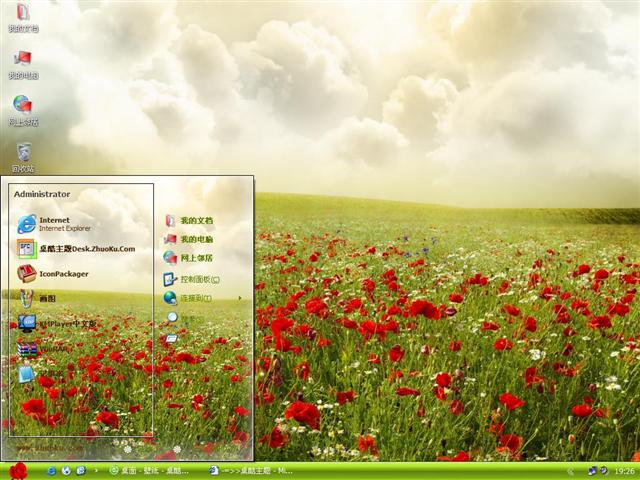Click the Administrator user name
Screen dimensions: 640x480
(x=42, y=194)
